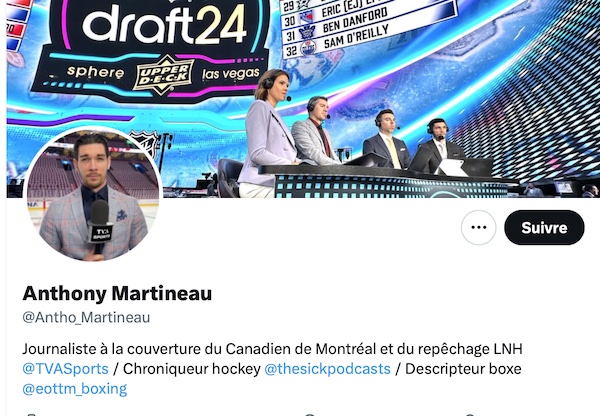This screenshot has height=416, width=600.
Task: Open the three-dot more options menu
Action: [x=478, y=227]
